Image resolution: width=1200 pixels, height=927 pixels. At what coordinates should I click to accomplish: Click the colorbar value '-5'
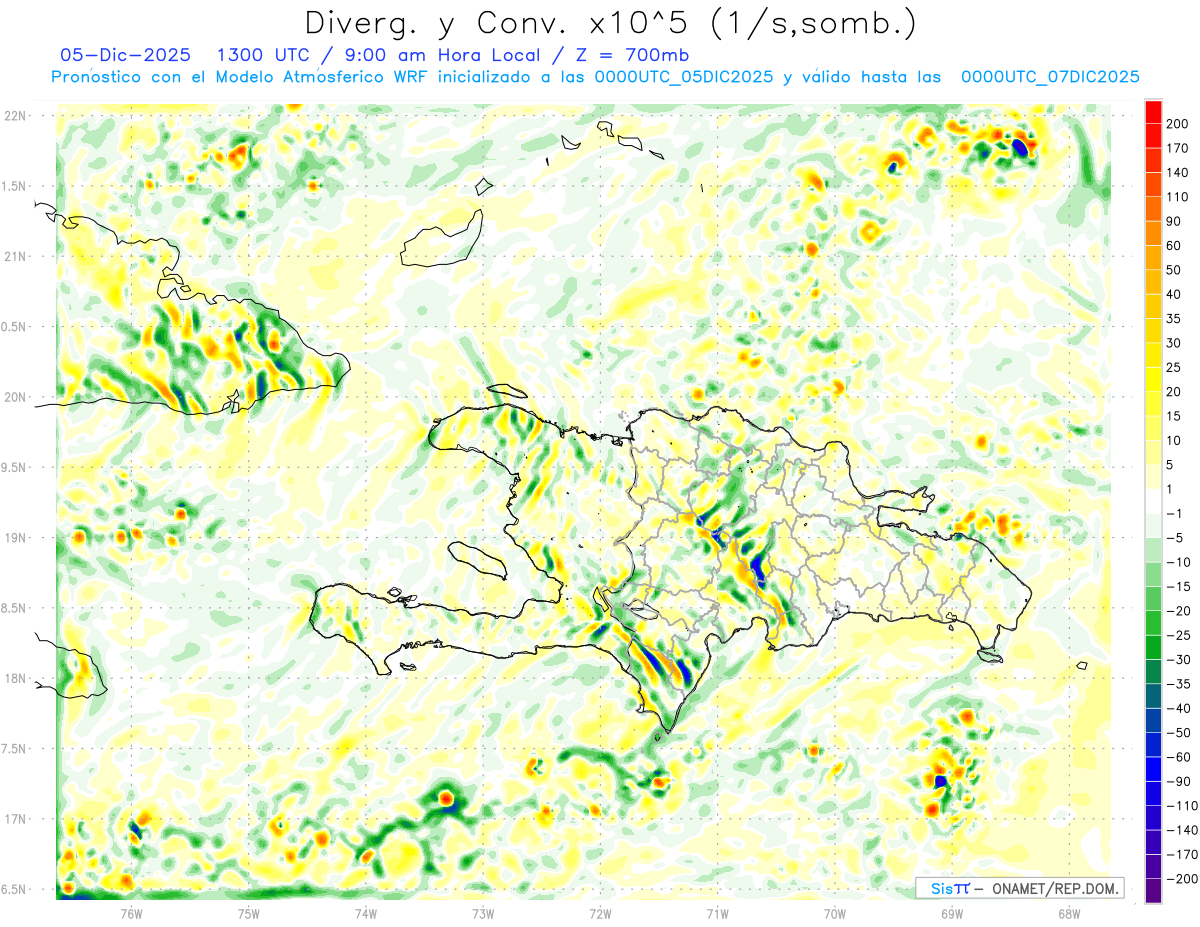pos(1177,538)
